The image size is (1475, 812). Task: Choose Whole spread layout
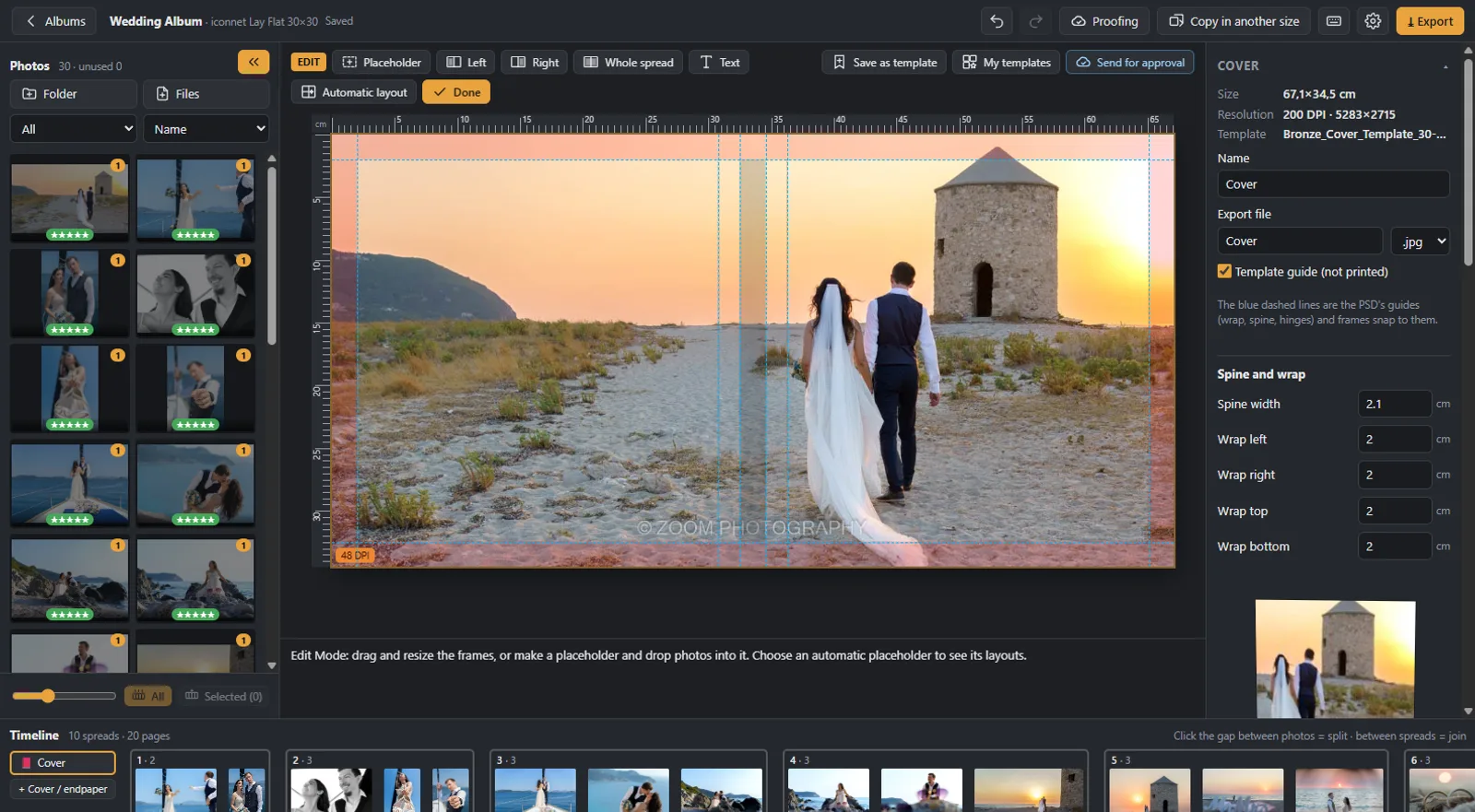tap(629, 63)
